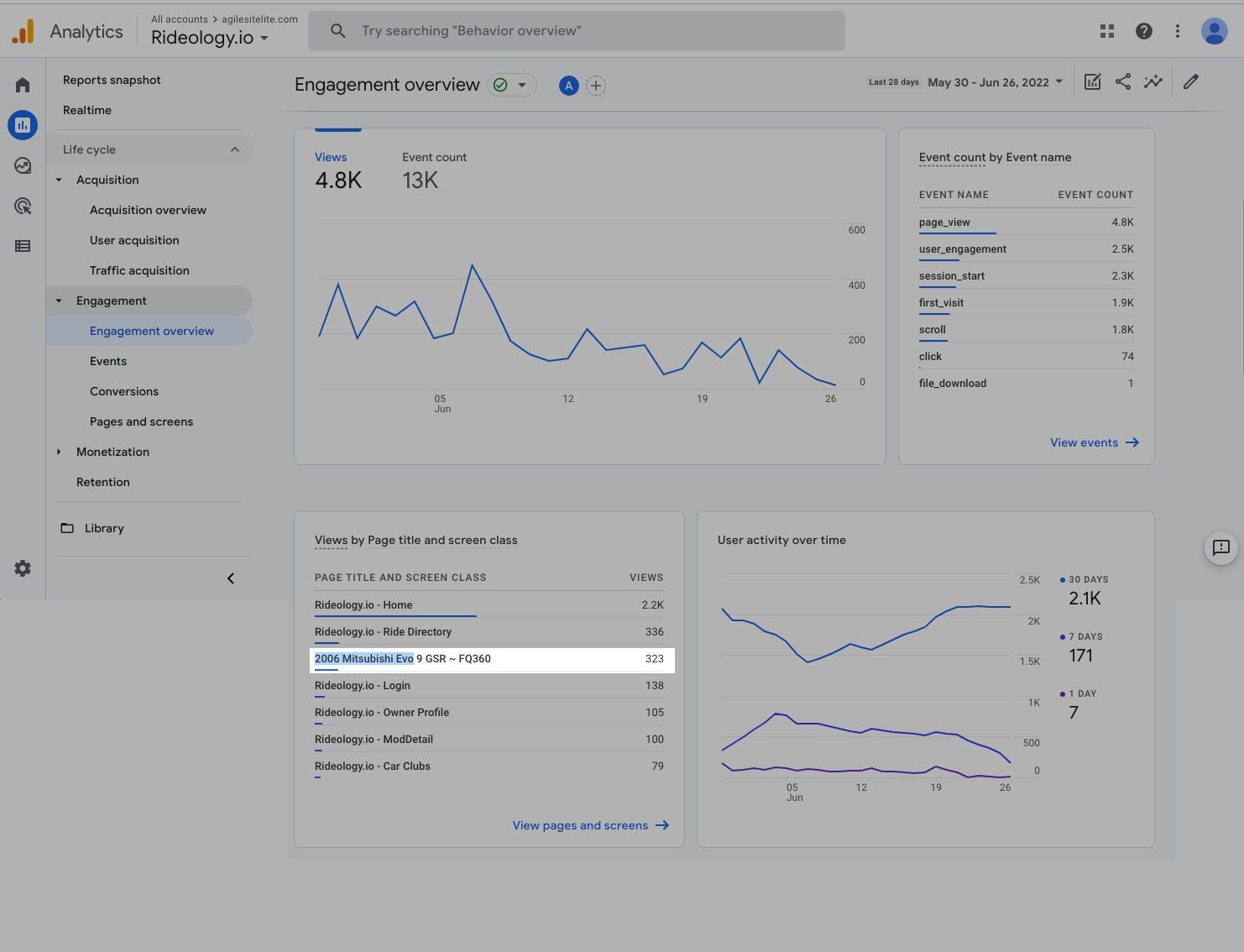Screen dimensions: 1244x952
Task: Click the 7 DAYS legend value 171
Action: coord(1081,656)
